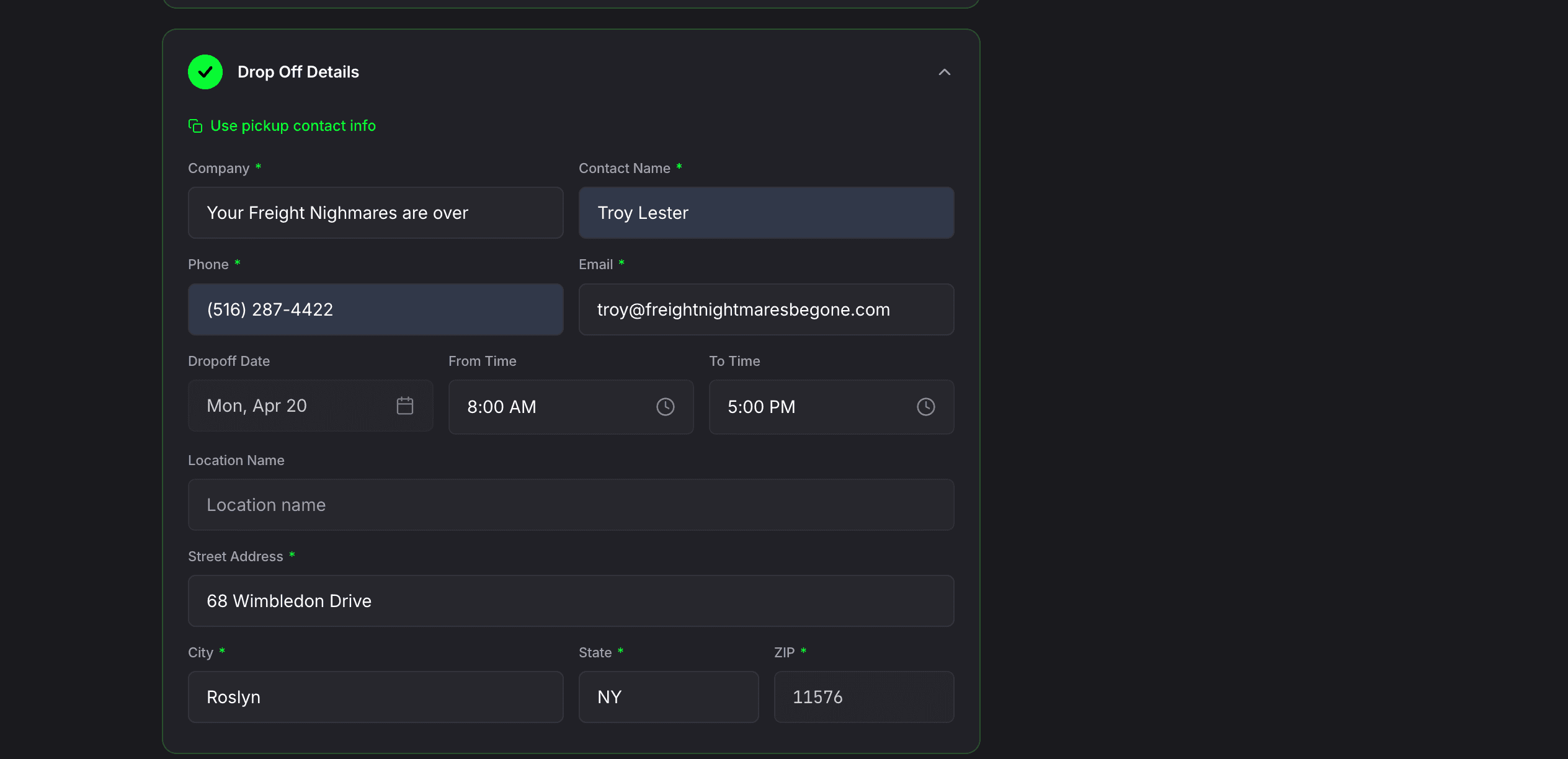Image resolution: width=1568 pixels, height=759 pixels.
Task: Open the To Time clock icon
Action: click(926, 407)
